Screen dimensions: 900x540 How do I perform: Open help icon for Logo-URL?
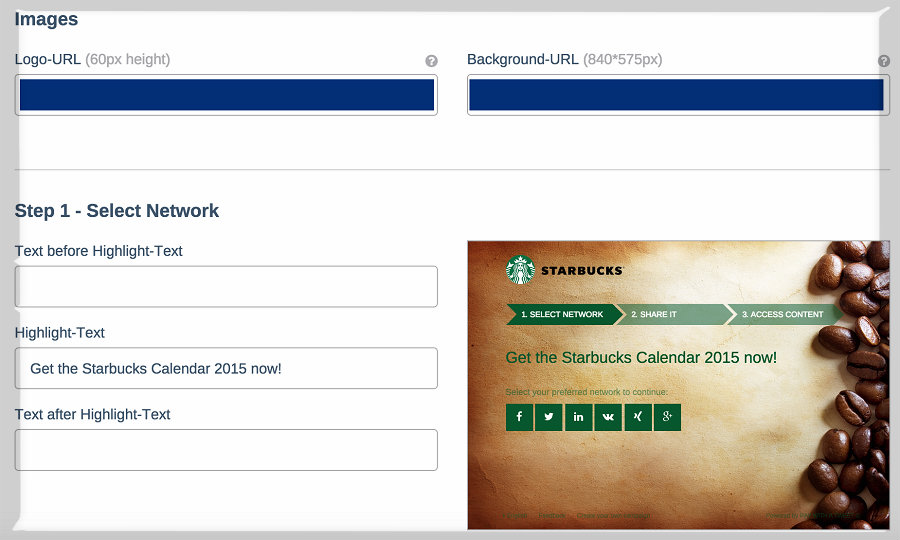pyautogui.click(x=431, y=61)
